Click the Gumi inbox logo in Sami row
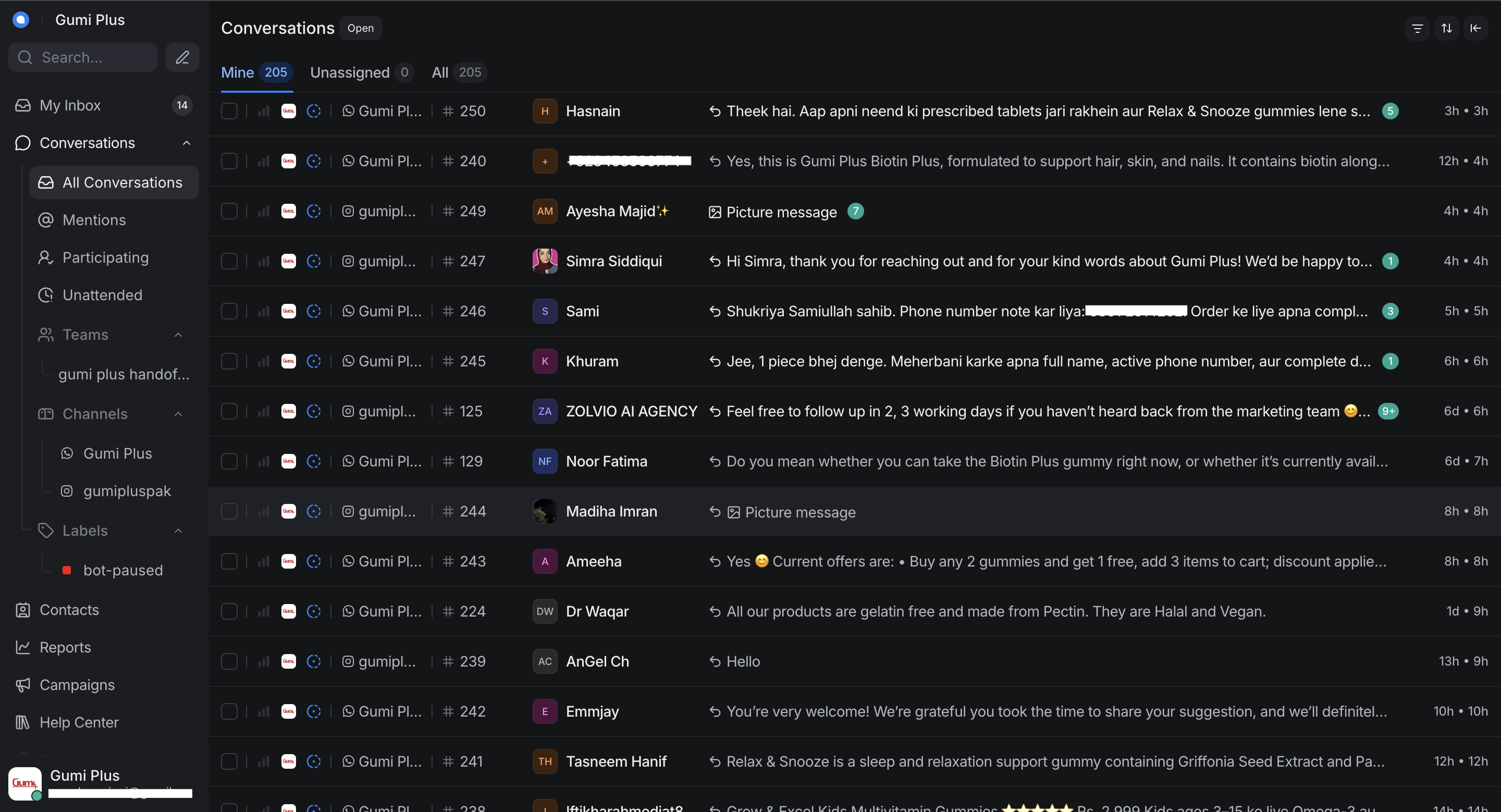 click(x=289, y=311)
